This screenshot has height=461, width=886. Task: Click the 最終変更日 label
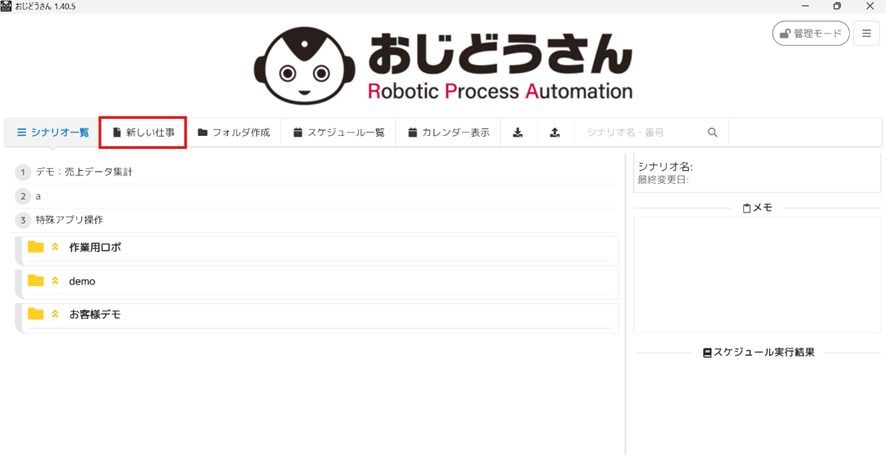663,180
